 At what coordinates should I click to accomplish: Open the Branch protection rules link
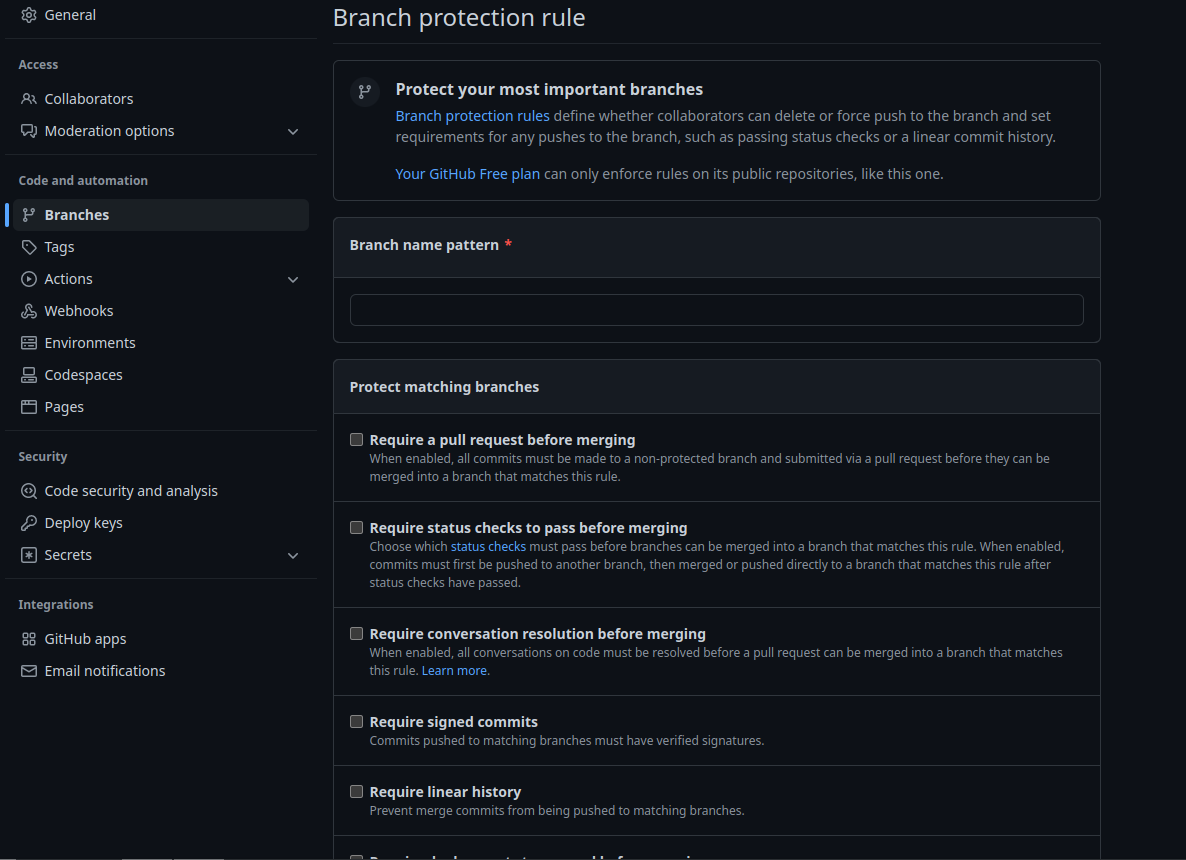click(472, 116)
